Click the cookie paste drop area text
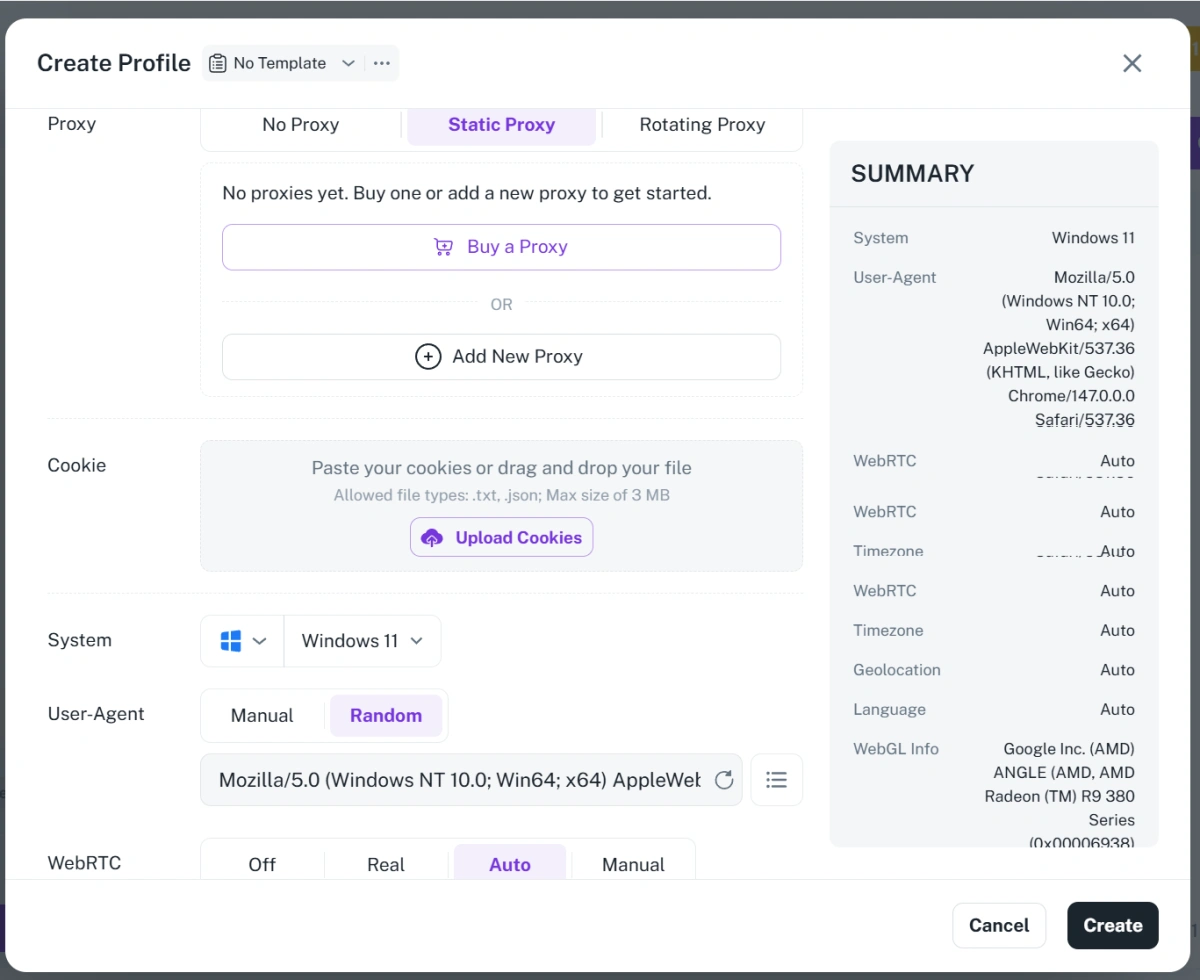Screen dimensions: 1200x980 pyautogui.click(x=501, y=468)
